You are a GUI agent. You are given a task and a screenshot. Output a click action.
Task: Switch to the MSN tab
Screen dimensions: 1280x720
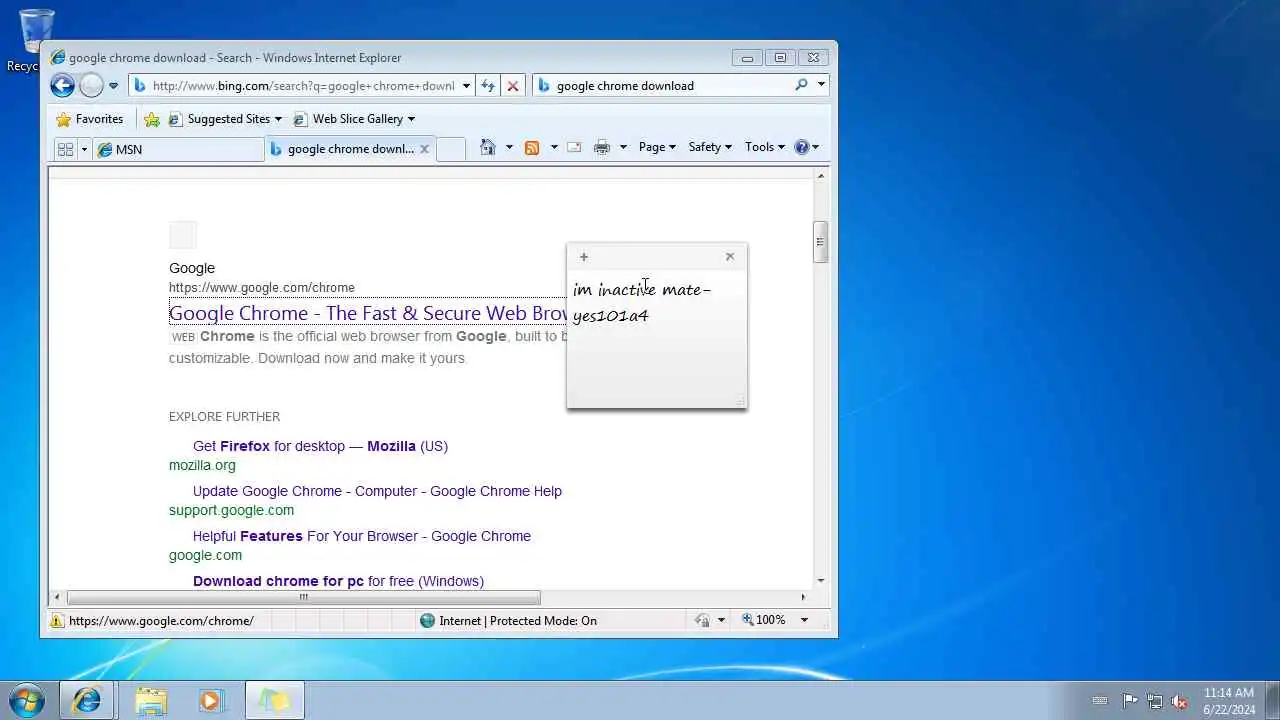[179, 149]
